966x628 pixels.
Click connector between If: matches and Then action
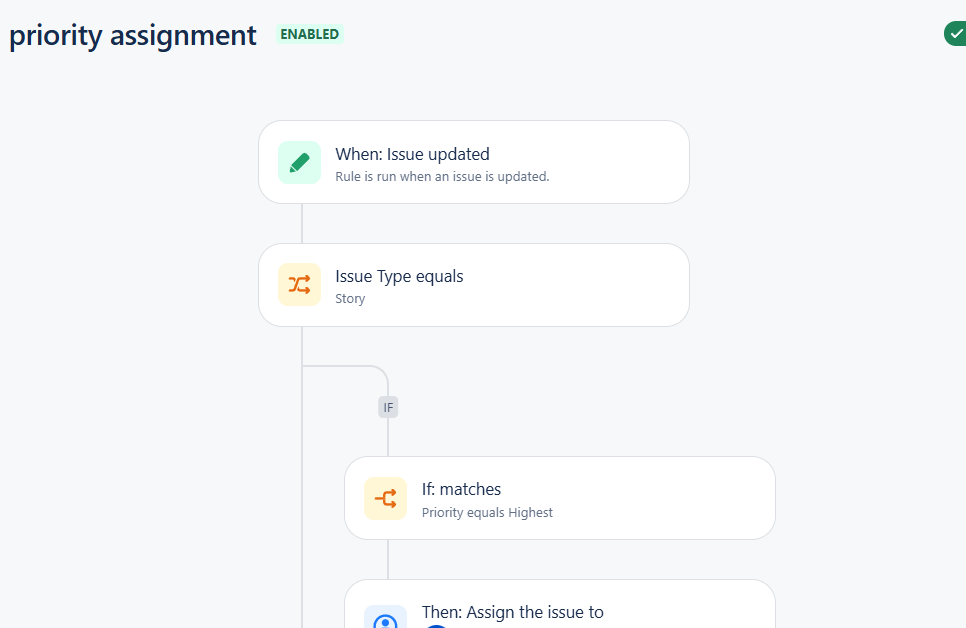pos(388,560)
